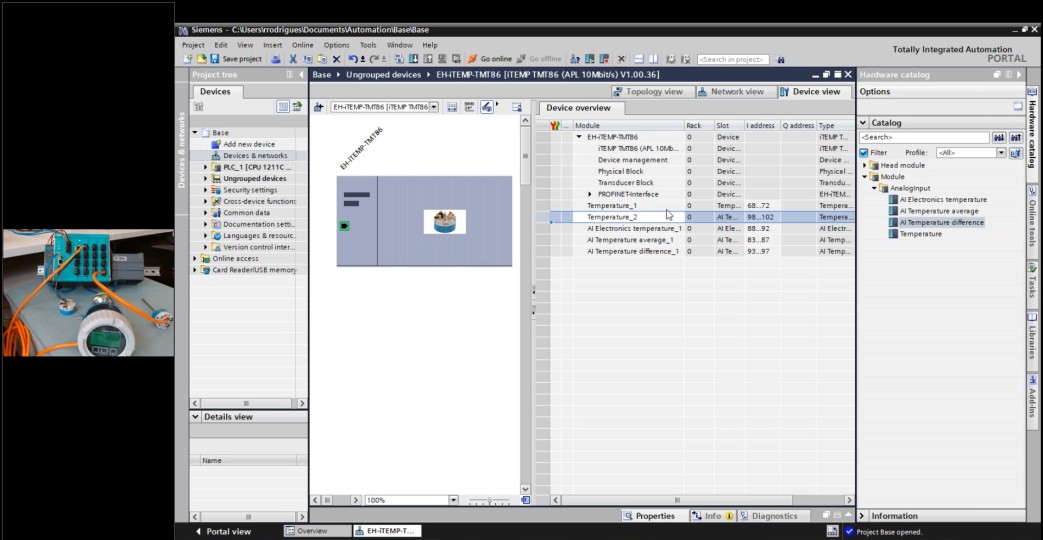Open the Online menu
1043x540 pixels.
tap(303, 45)
